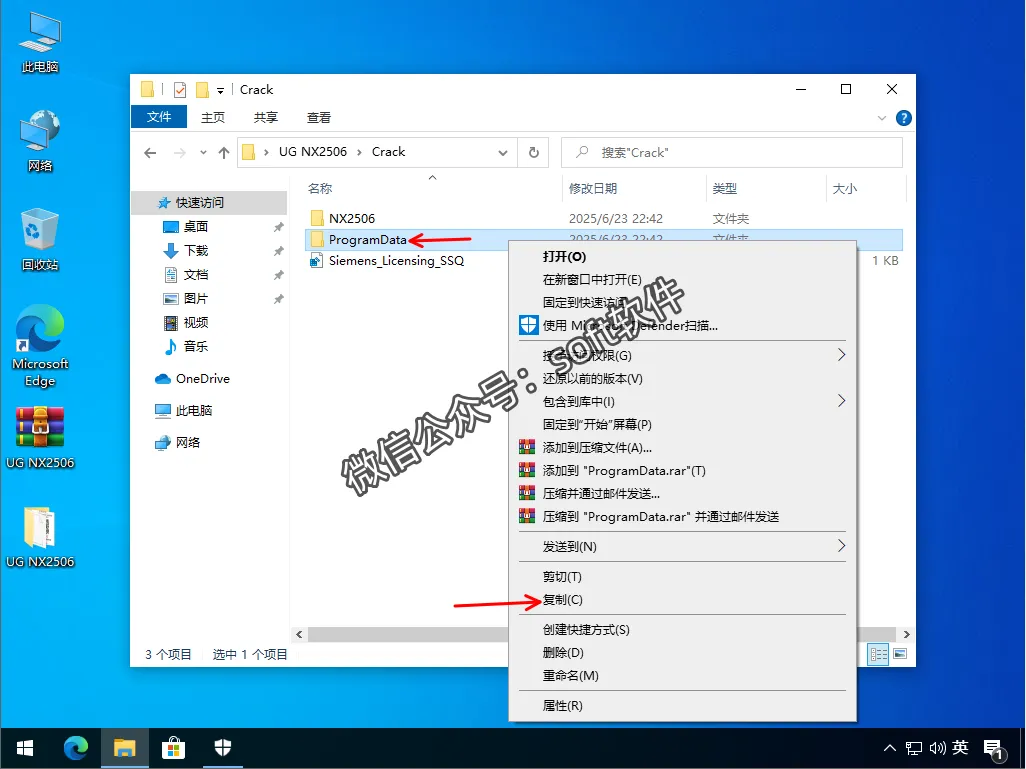This screenshot has width=1026, height=769.
Task: Go up one folder level arrow
Action: click(224, 152)
